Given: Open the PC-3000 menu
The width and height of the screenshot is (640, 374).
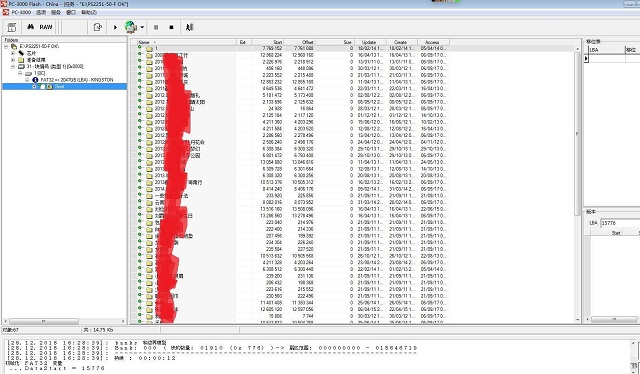Looking at the screenshot, I should (x=21, y=13).
